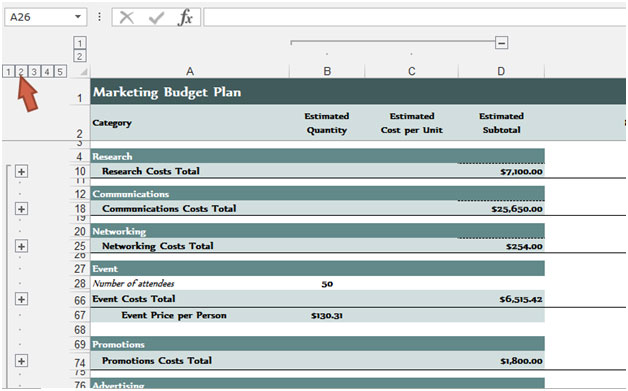628x391 pixels.
Task: Expand Promotions Costs Total group
Action: (21, 361)
